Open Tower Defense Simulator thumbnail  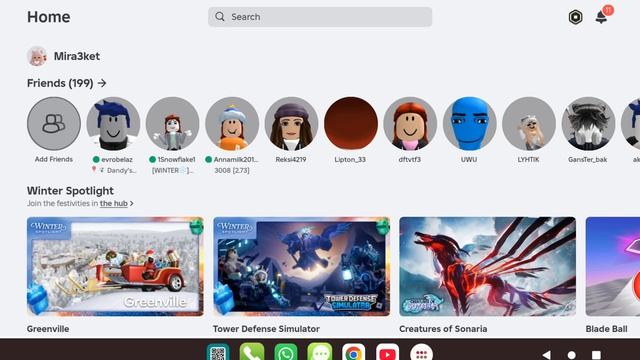click(301, 267)
